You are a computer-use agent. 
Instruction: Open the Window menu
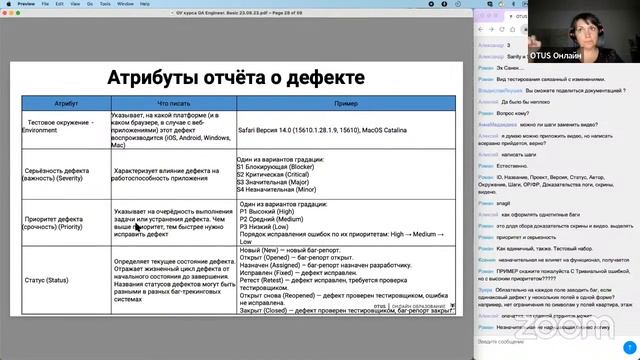pos(125,4)
